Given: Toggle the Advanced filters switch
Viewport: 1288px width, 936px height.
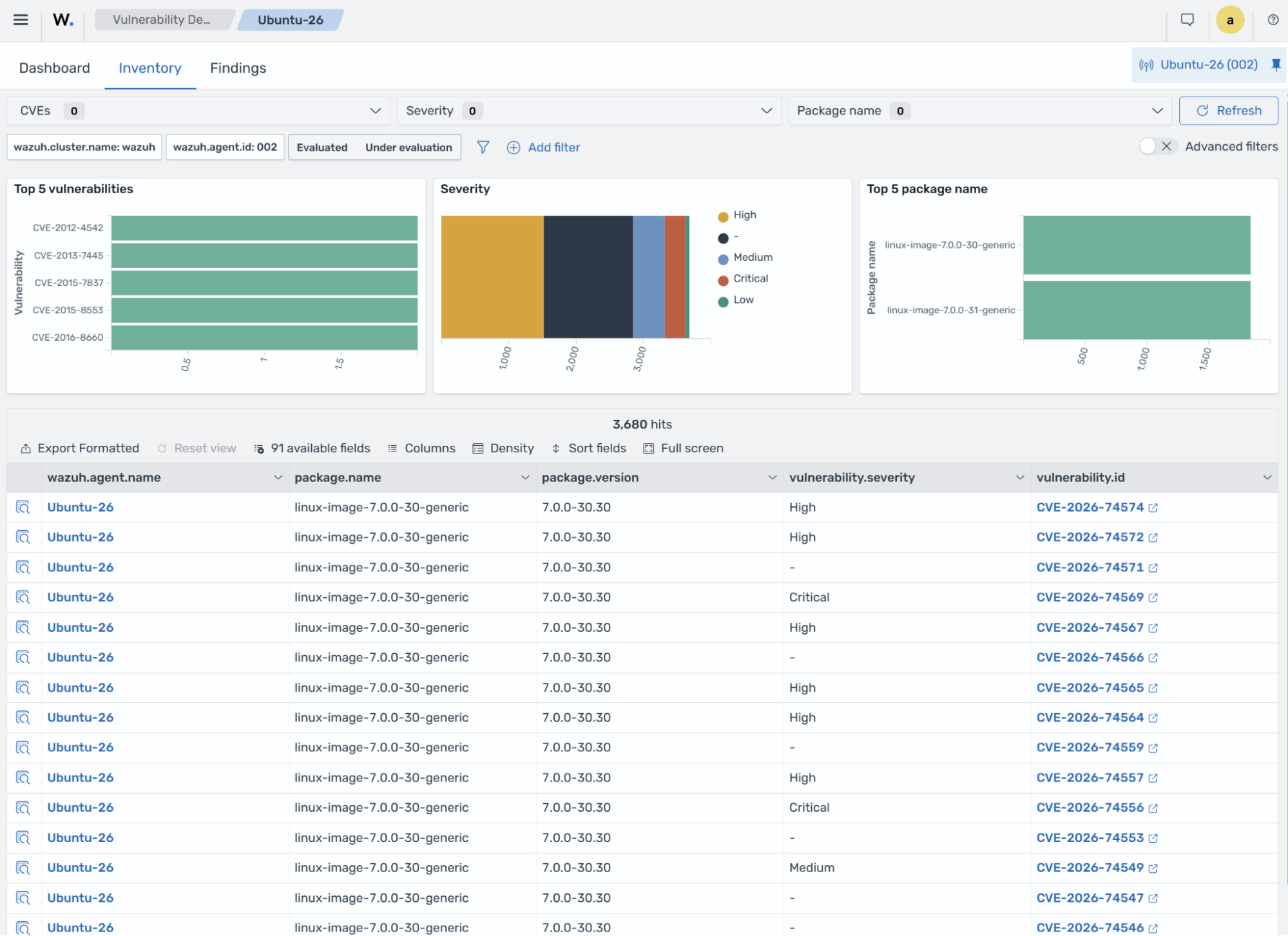Looking at the screenshot, I should (1158, 147).
